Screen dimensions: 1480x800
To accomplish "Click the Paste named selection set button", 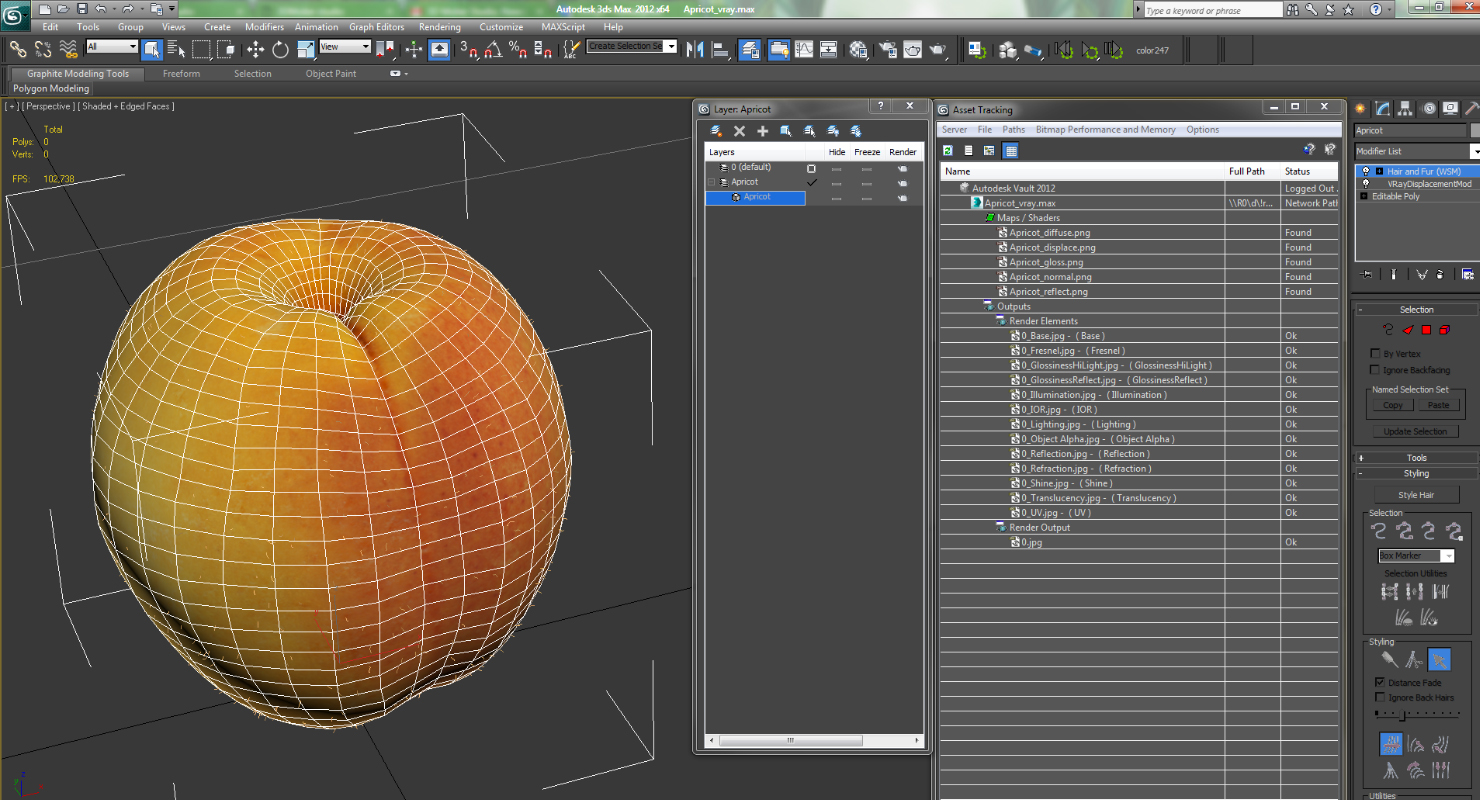I will pyautogui.click(x=1438, y=406).
